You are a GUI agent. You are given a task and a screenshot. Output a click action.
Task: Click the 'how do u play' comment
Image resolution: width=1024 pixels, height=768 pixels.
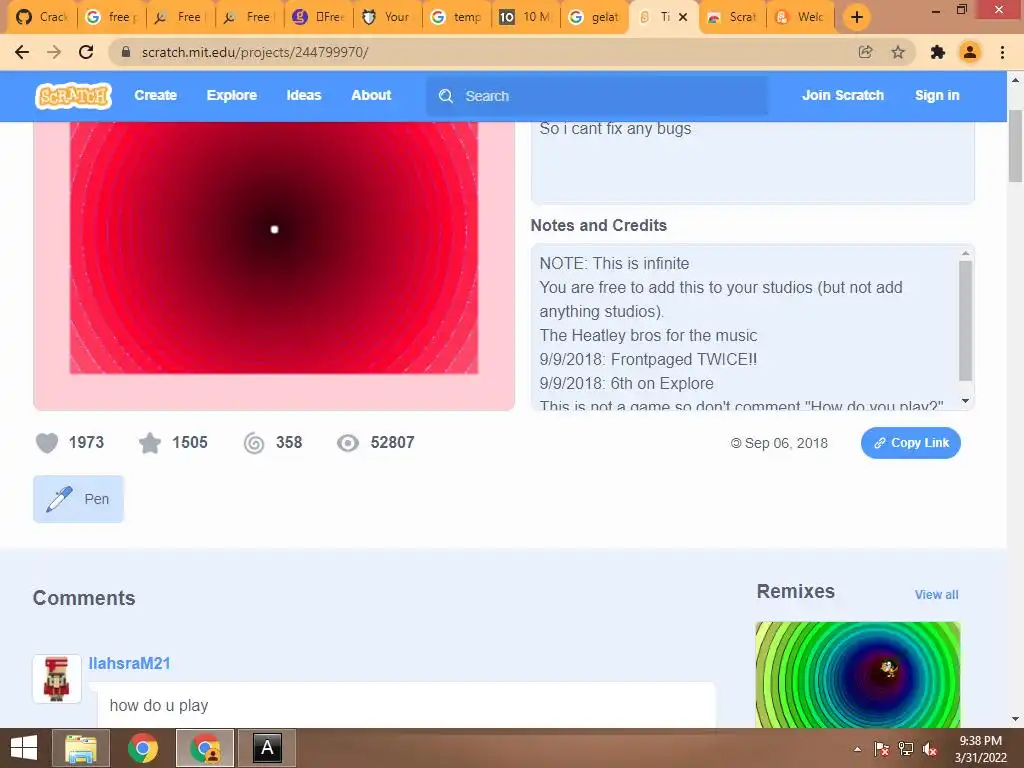[159, 705]
